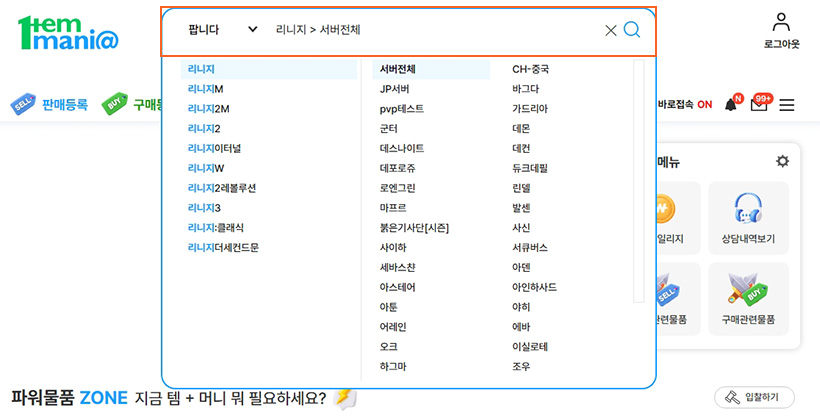Open the mail inbox icon with 99+ badge
Screen dimensions: 820x418
pyautogui.click(x=759, y=105)
